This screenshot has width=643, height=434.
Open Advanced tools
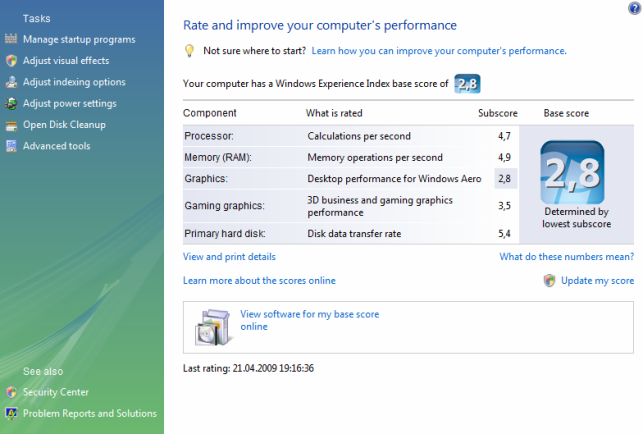[57, 146]
